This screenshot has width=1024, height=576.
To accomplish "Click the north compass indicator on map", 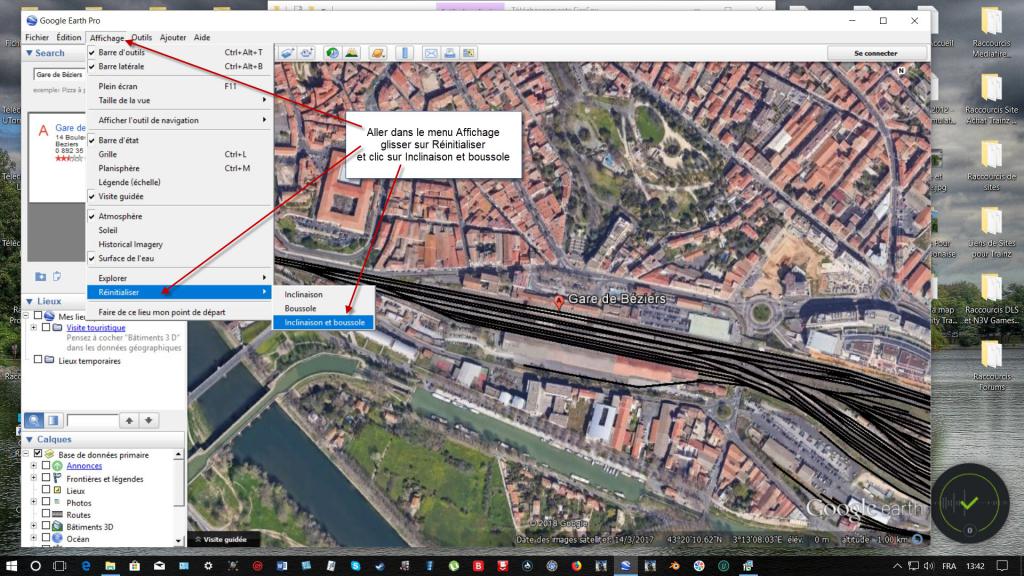I will pyautogui.click(x=901, y=70).
